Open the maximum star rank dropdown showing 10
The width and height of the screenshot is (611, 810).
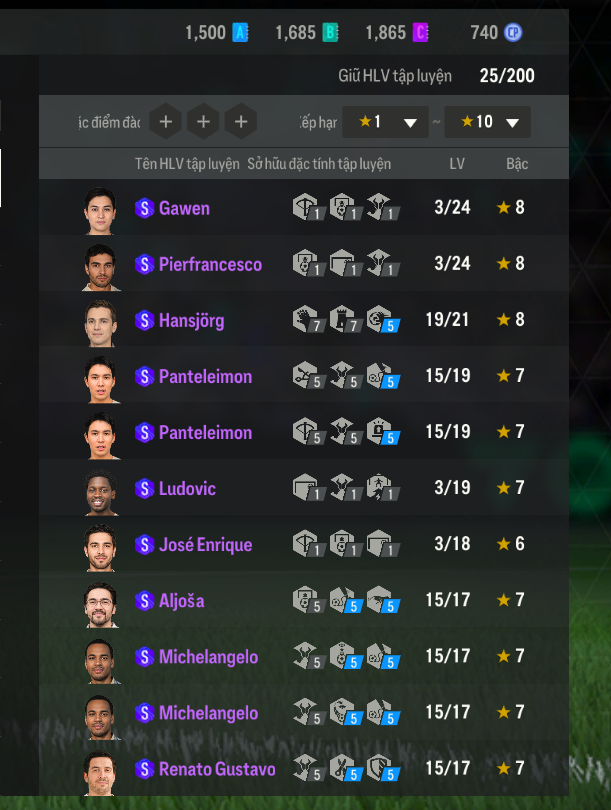[x=488, y=122]
